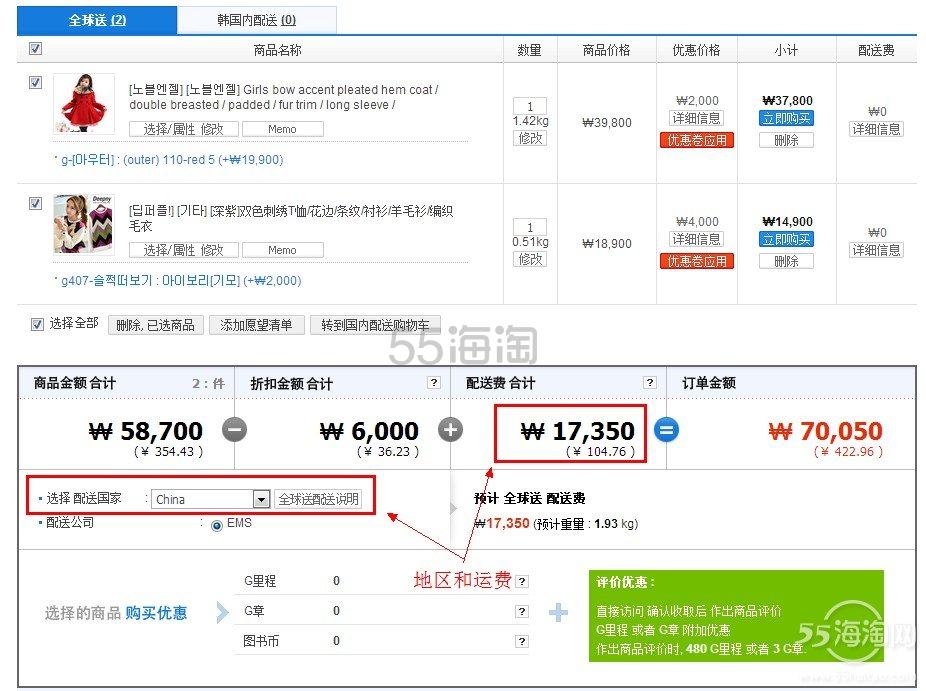Apply coupon with 优惠卷应用 on the sweater item
Image resolution: width=926 pixels, height=691 pixels.
point(696,261)
